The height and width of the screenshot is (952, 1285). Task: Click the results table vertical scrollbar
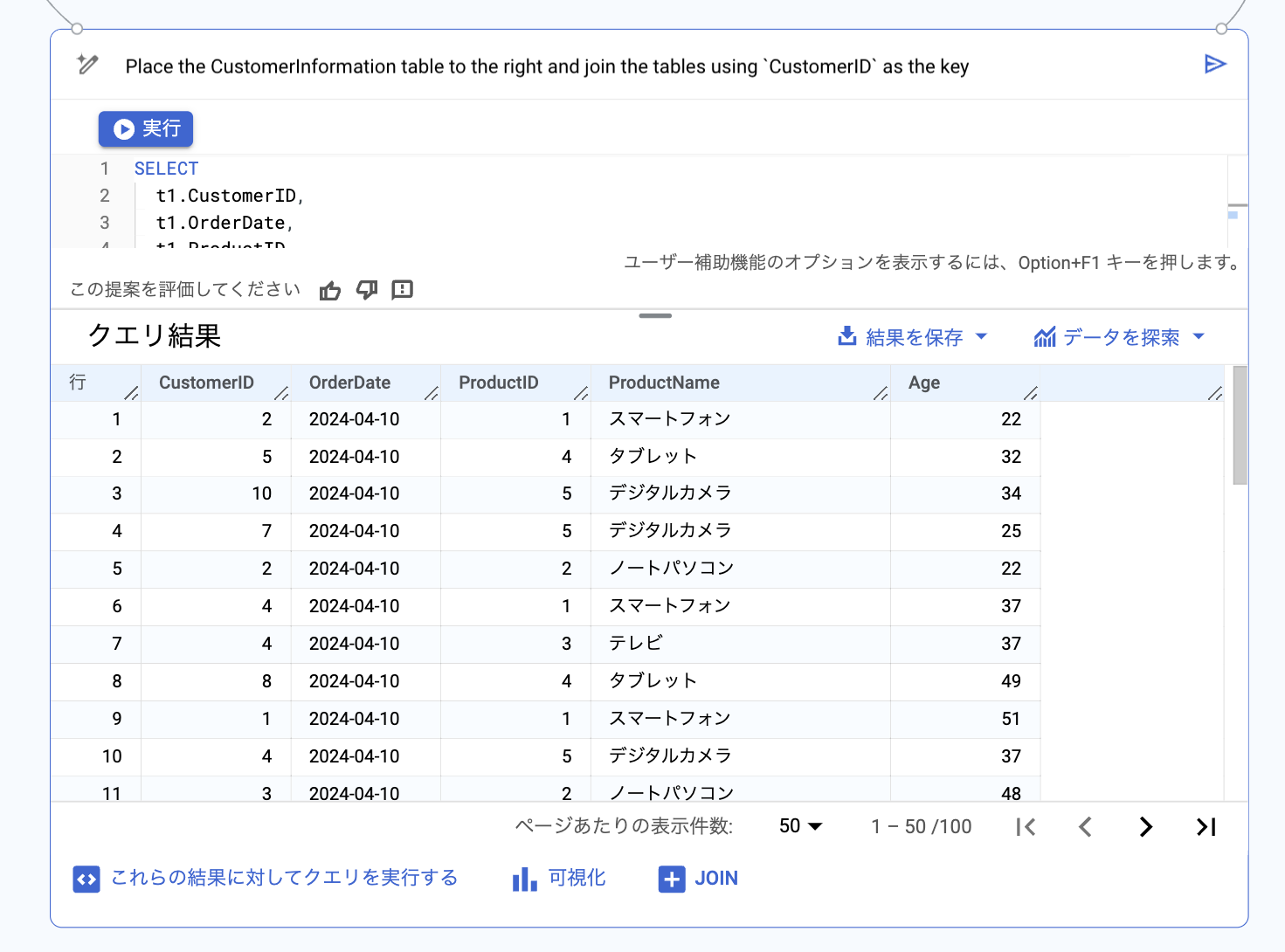[x=1240, y=425]
